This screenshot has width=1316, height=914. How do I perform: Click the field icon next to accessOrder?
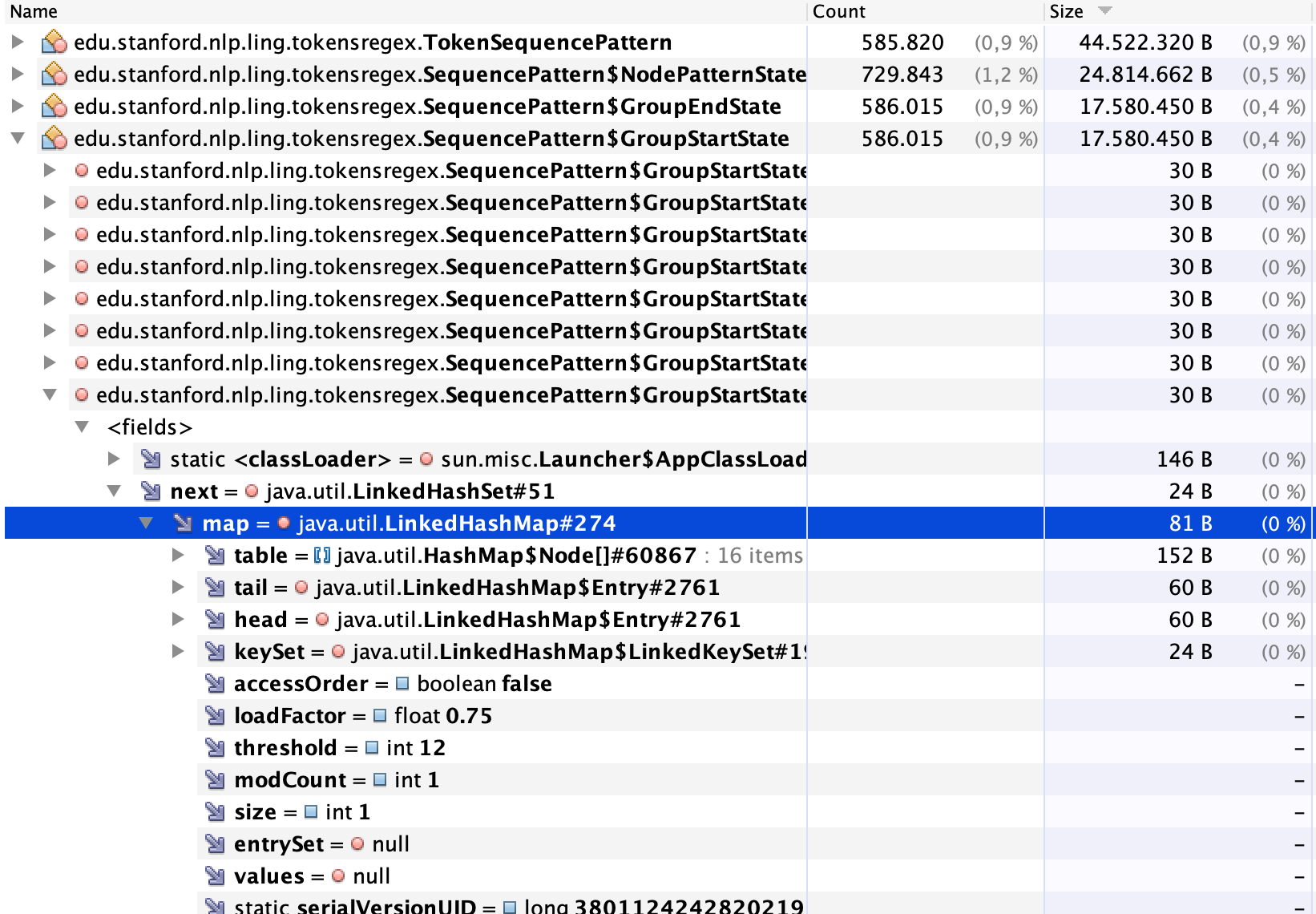tap(214, 683)
